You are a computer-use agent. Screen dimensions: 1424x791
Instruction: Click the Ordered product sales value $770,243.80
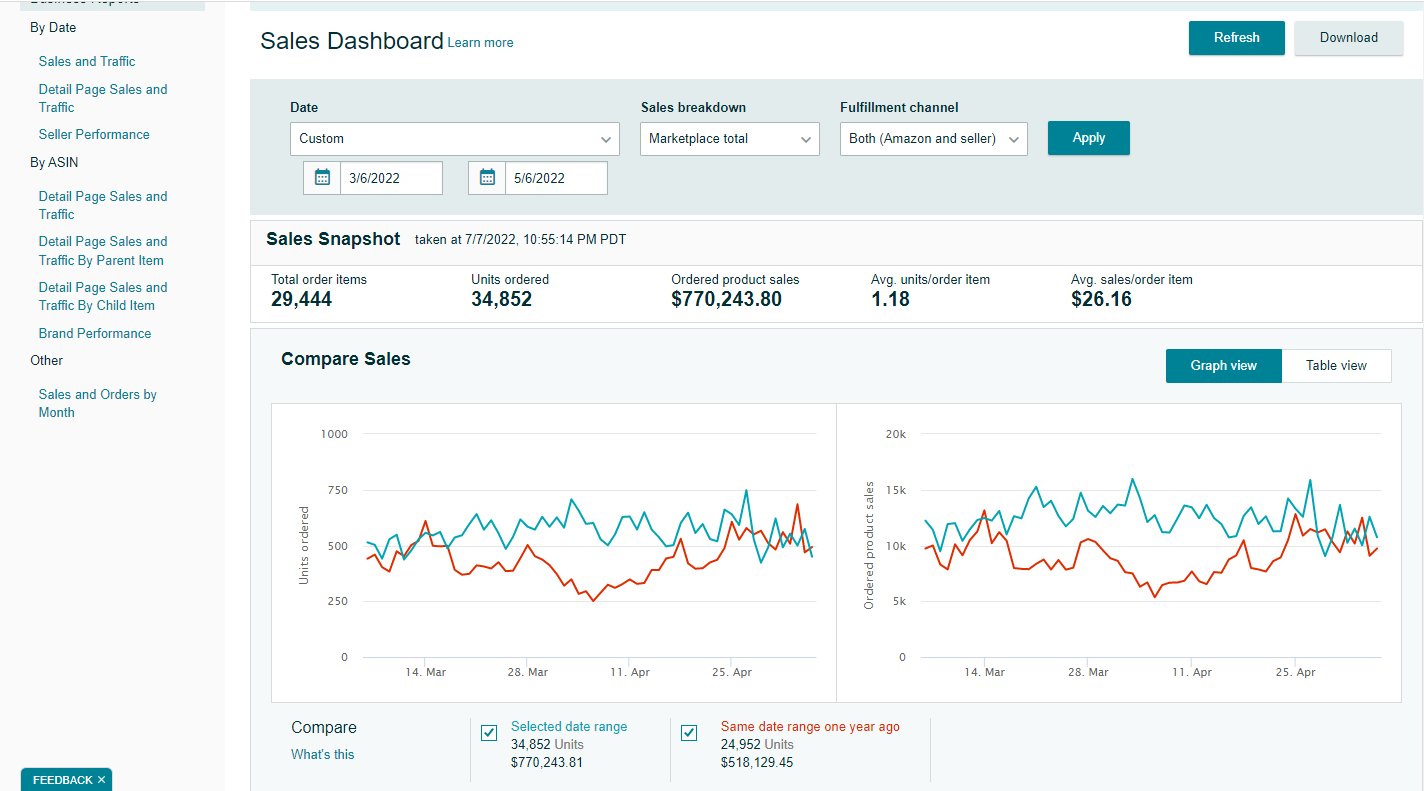(x=727, y=299)
